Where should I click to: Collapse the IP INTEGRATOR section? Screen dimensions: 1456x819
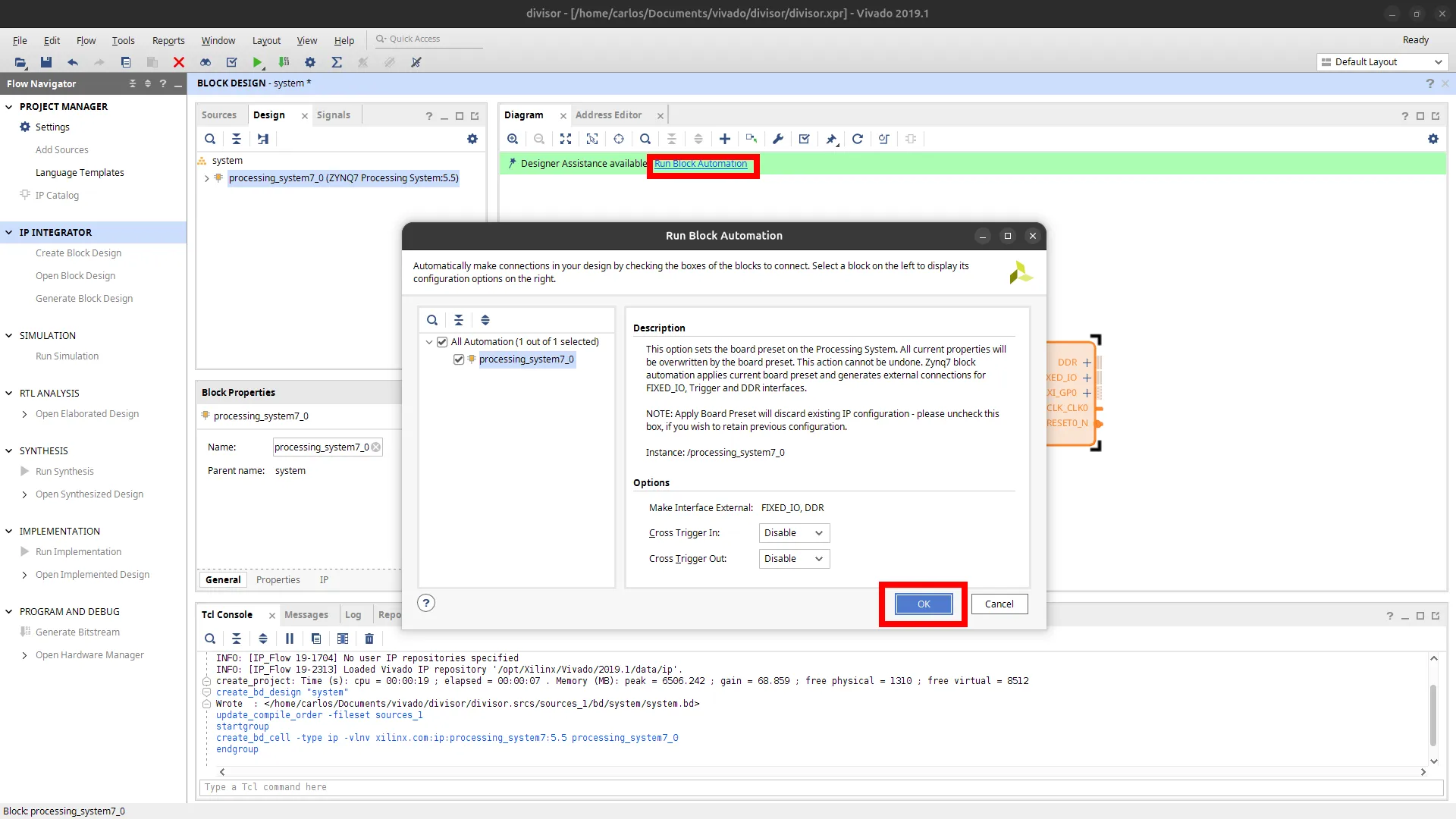[x=9, y=233]
